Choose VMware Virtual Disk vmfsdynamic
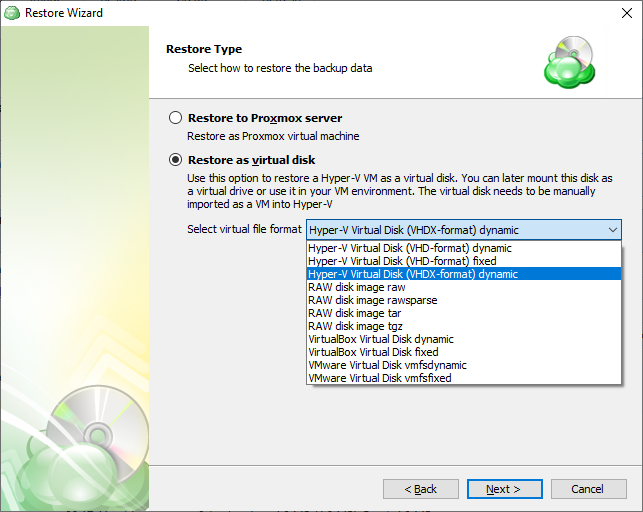This screenshot has height=512, width=643. click(464, 365)
